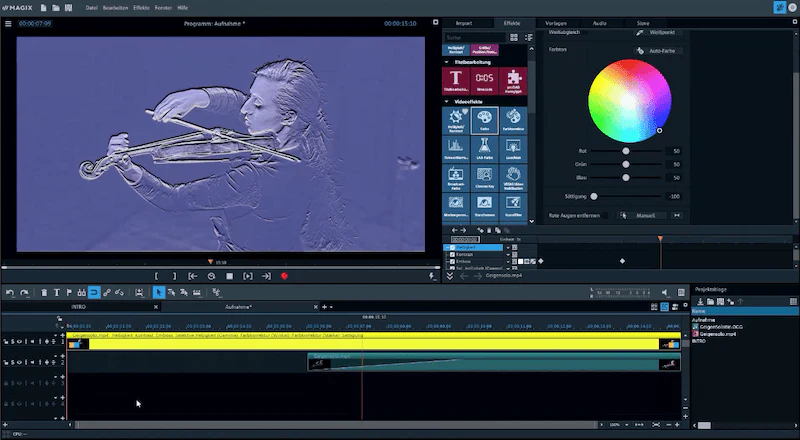Click the red record button under preview
This screenshot has height=440, width=800.
[x=284, y=276]
